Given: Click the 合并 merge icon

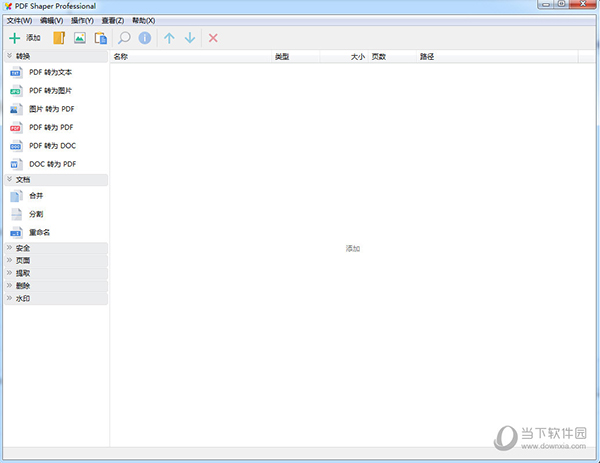Looking at the screenshot, I should pyautogui.click(x=16, y=196).
